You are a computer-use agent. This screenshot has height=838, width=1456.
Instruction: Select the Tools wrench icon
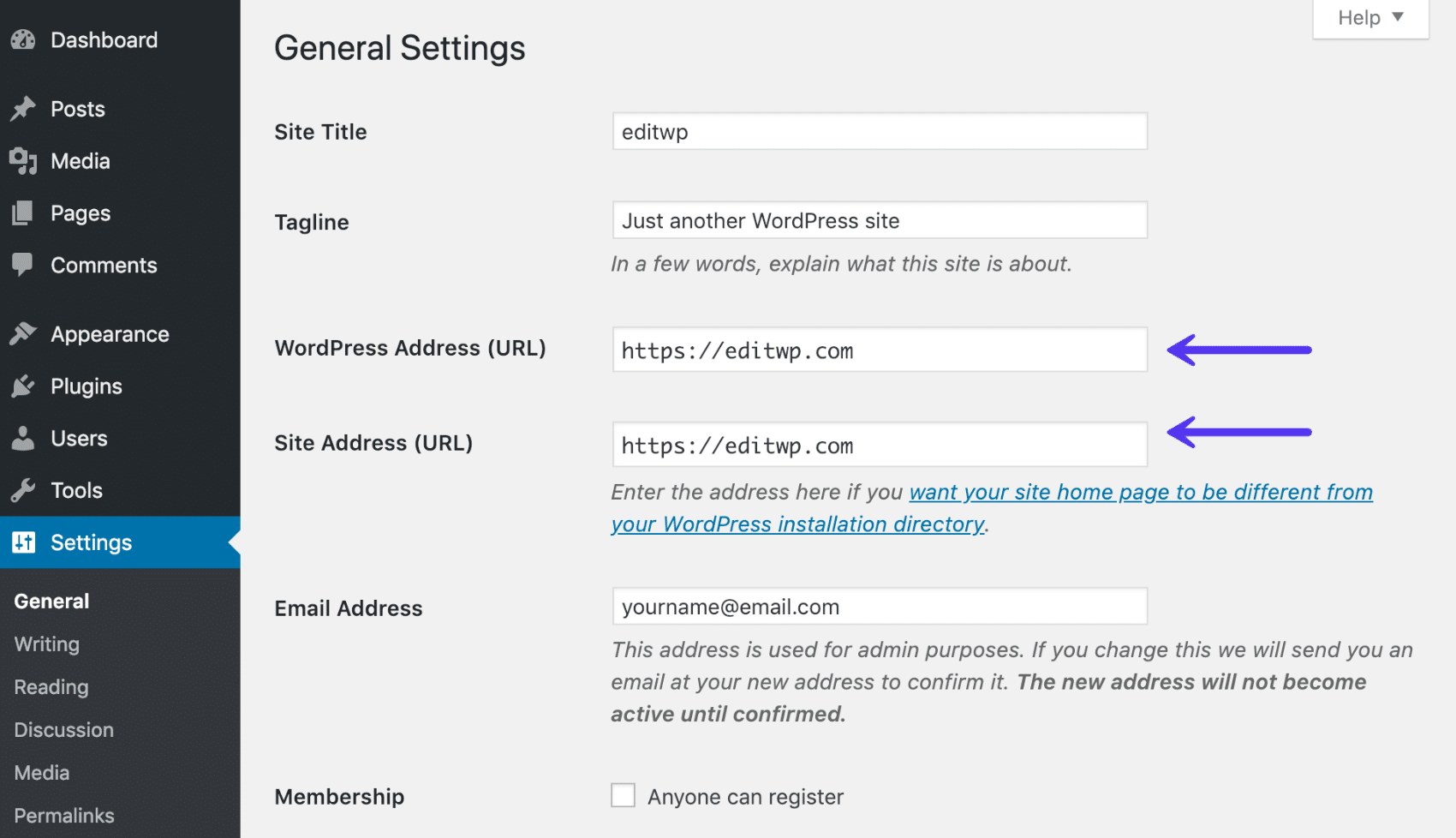(23, 490)
